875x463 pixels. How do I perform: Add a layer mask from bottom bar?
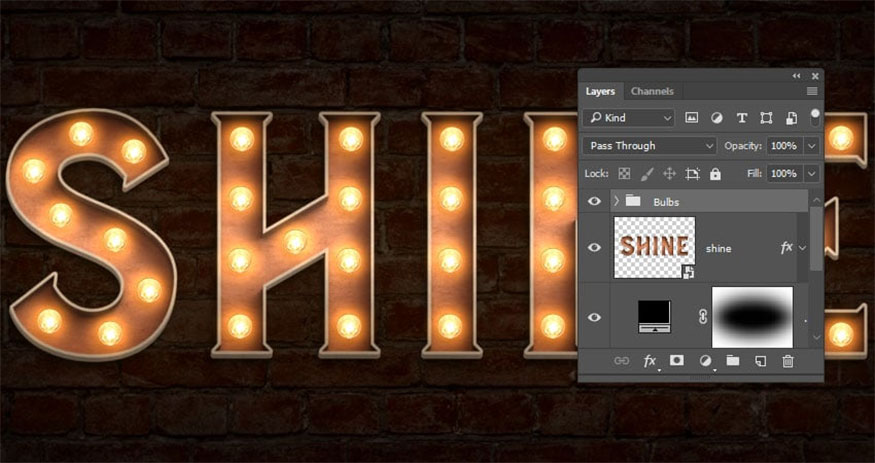tap(677, 361)
